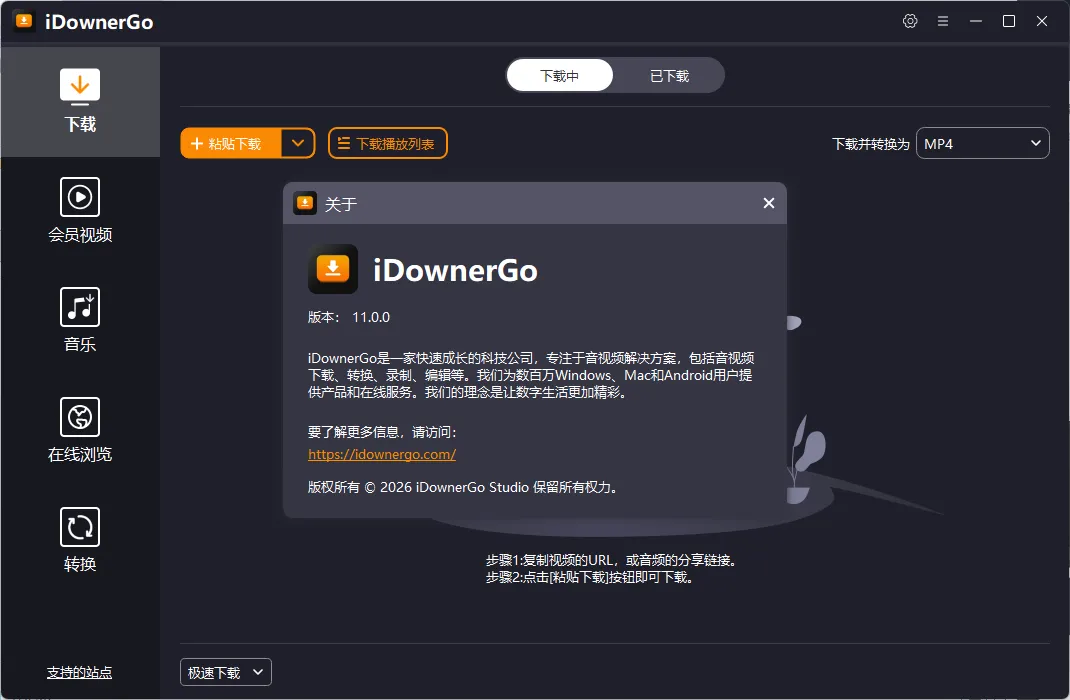Maximize the iDownerGo window
The image size is (1070, 700).
[1009, 21]
